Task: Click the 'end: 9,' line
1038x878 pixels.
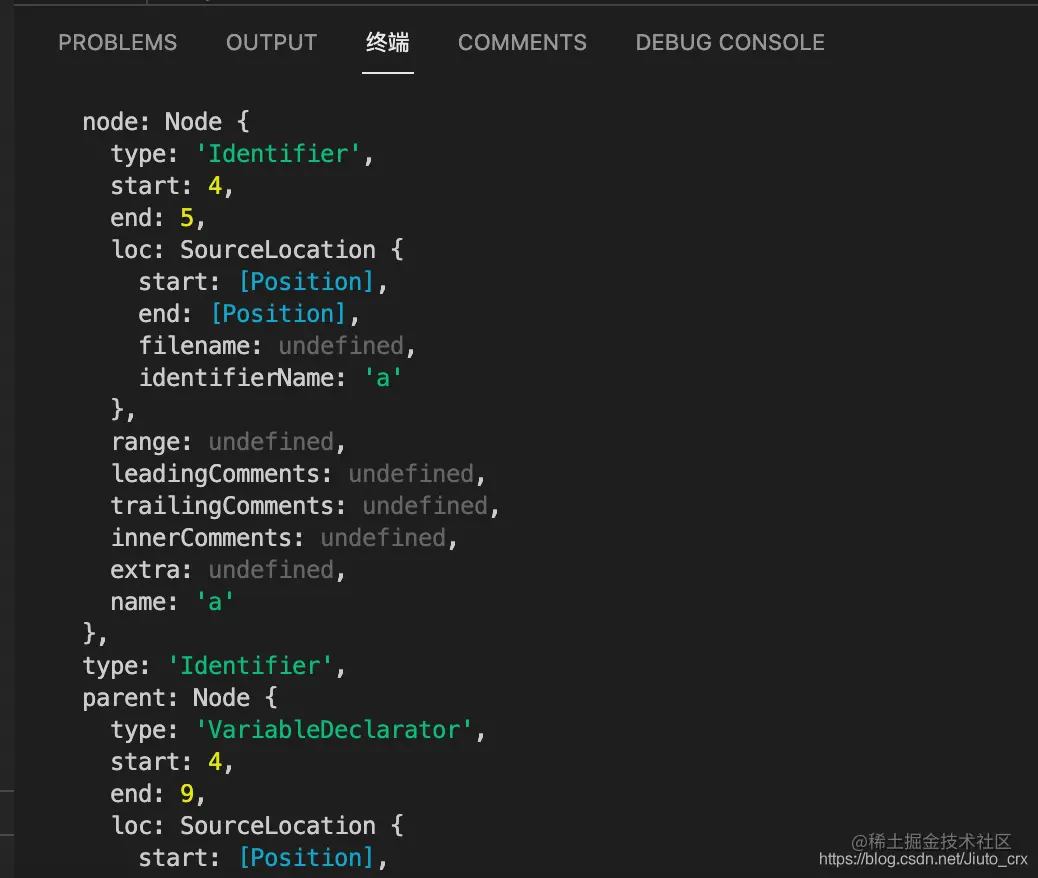Action: (x=158, y=793)
